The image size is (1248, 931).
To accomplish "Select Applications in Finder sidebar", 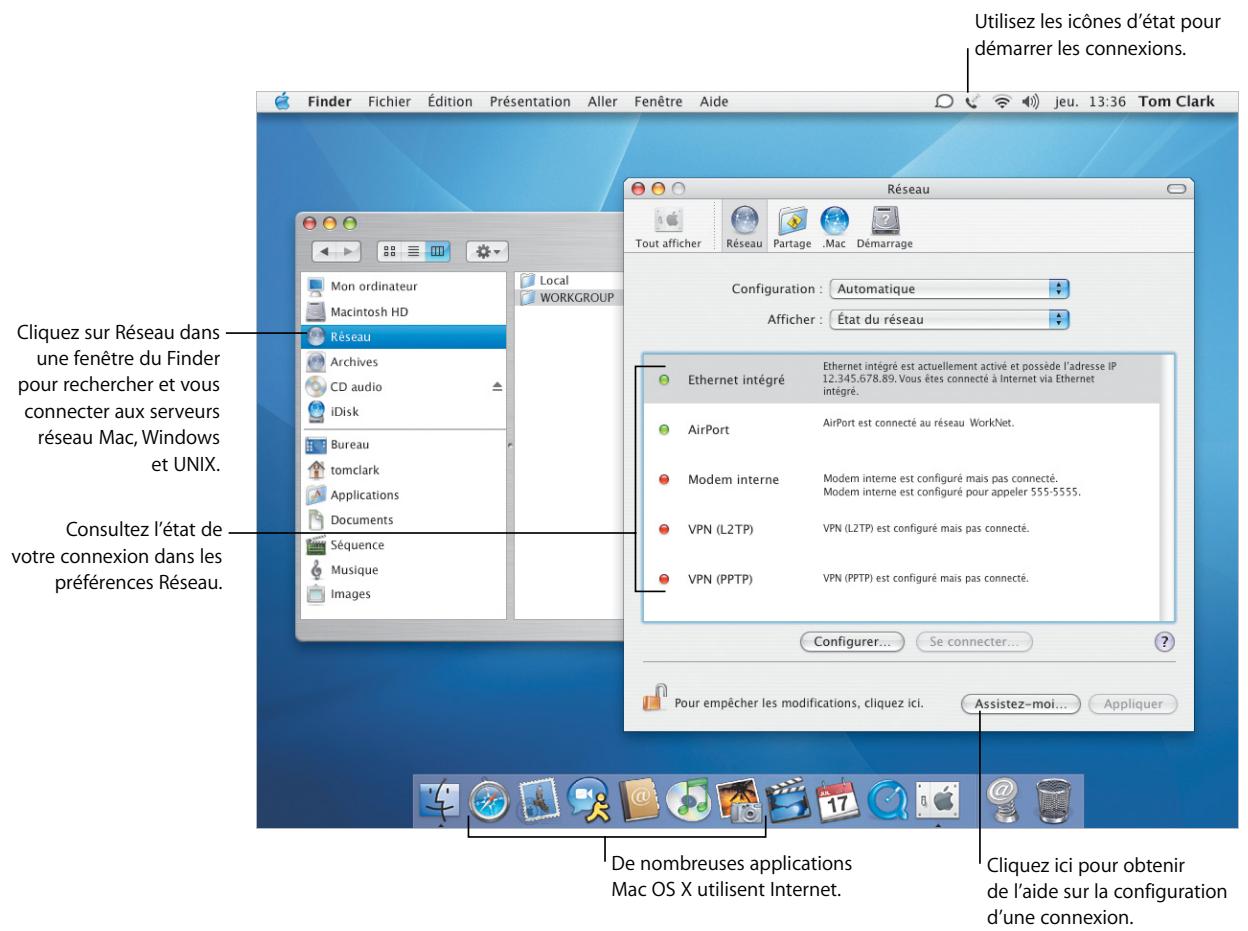I will point(404,494).
